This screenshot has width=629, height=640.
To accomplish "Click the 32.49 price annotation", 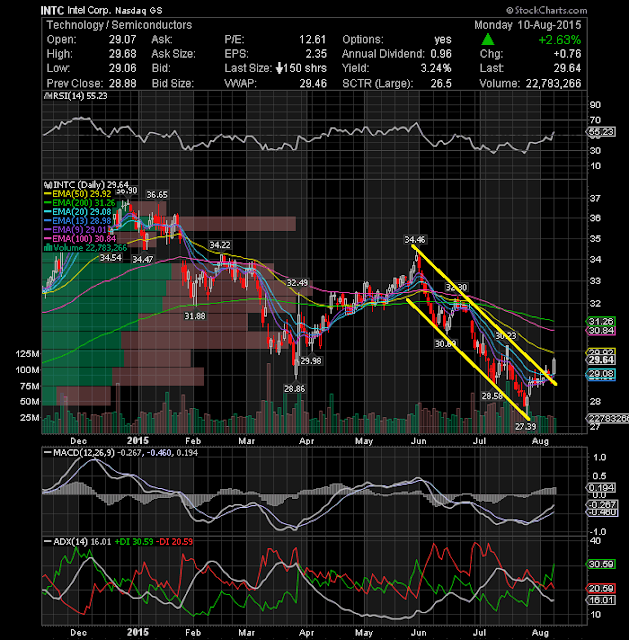I will (x=298, y=283).
